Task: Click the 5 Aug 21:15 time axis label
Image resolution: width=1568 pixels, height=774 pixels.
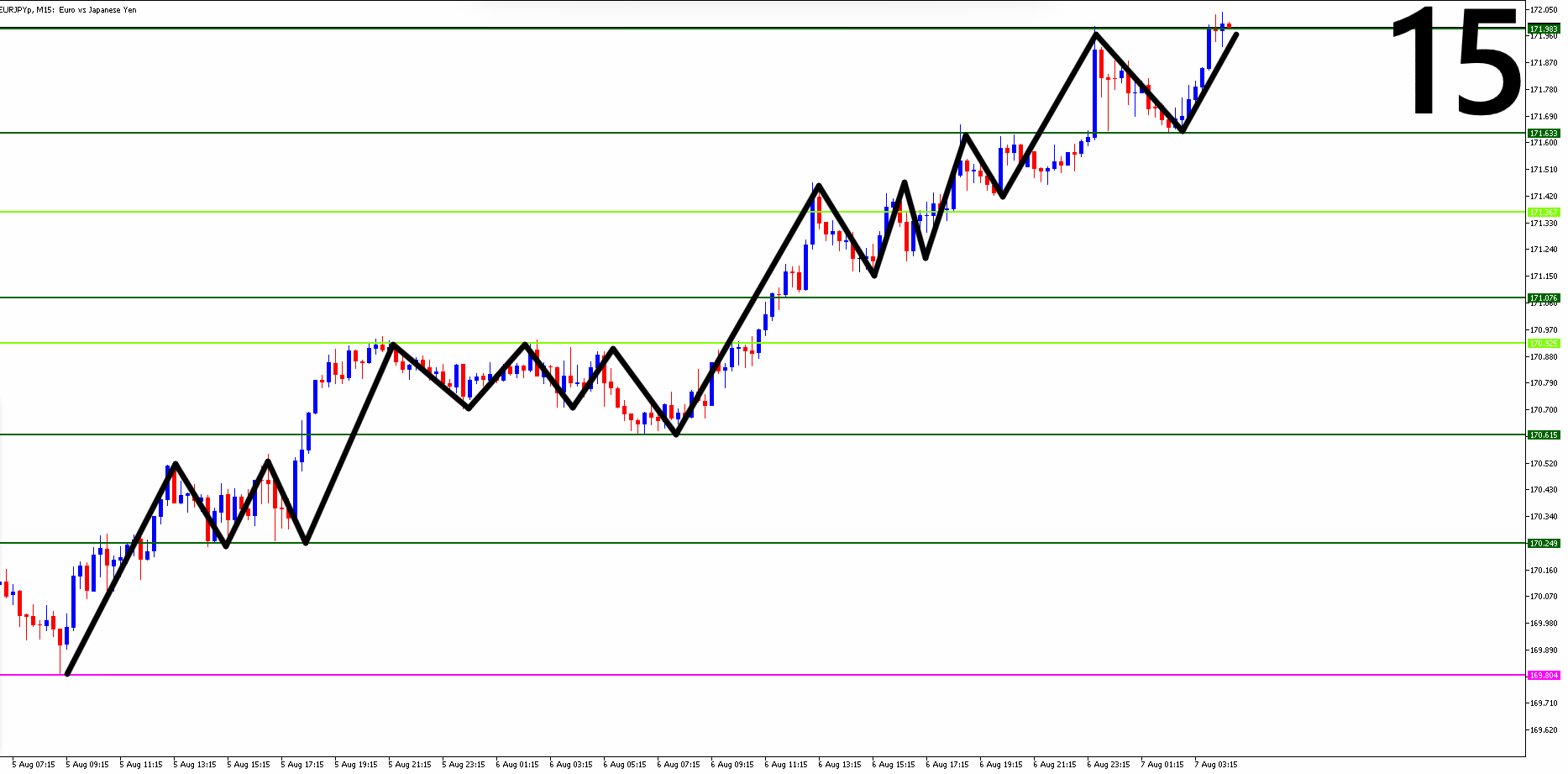Action: pyautogui.click(x=410, y=765)
